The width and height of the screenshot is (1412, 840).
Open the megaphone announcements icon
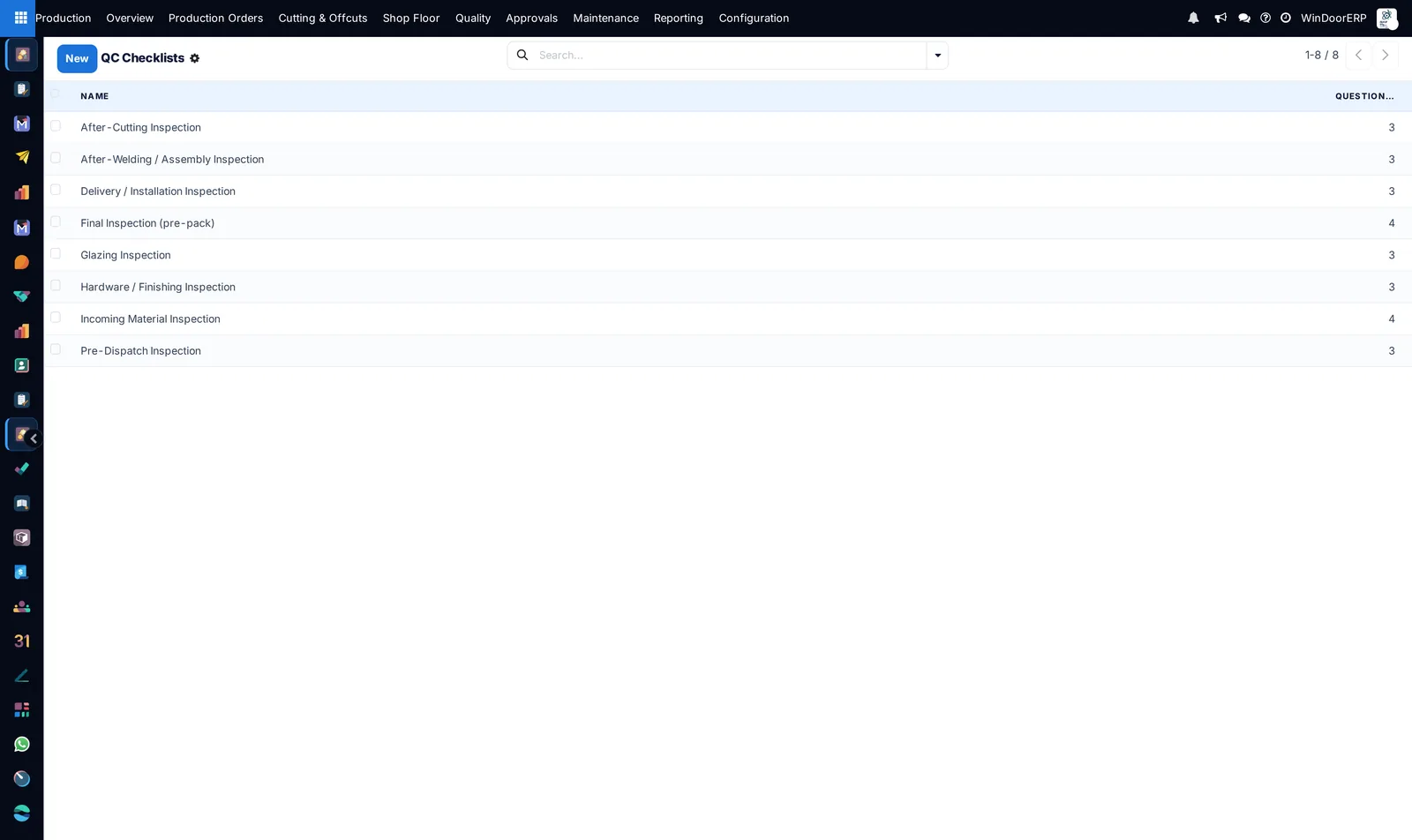pyautogui.click(x=1220, y=18)
